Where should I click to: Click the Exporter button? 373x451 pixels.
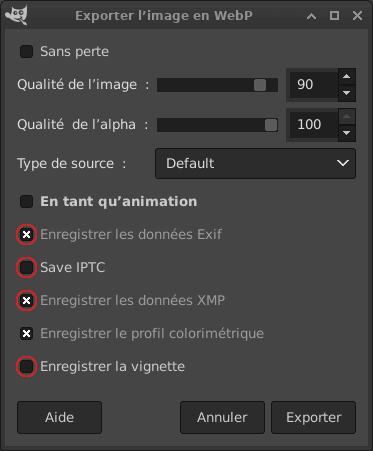coord(313,417)
